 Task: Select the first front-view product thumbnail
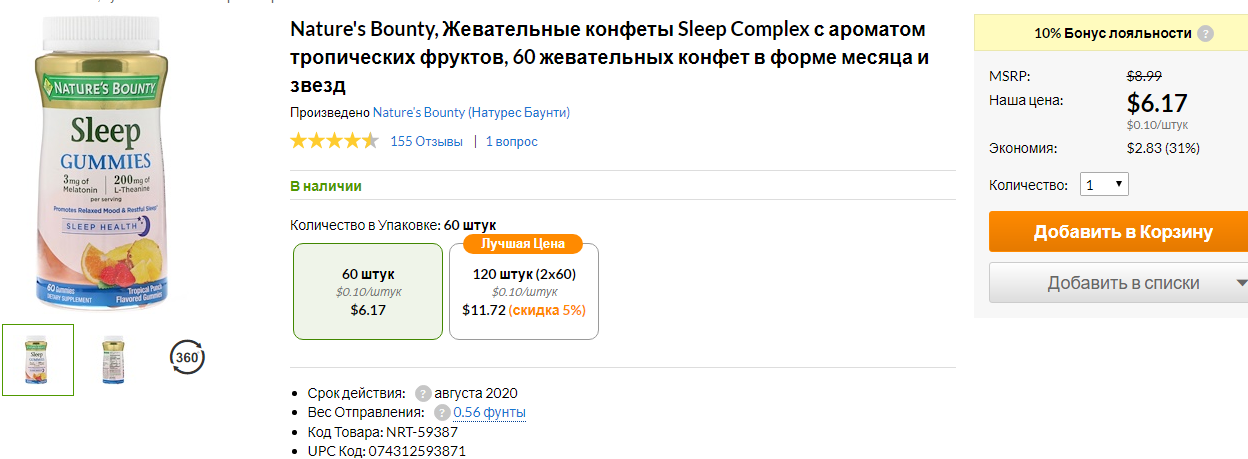[x=37, y=360]
